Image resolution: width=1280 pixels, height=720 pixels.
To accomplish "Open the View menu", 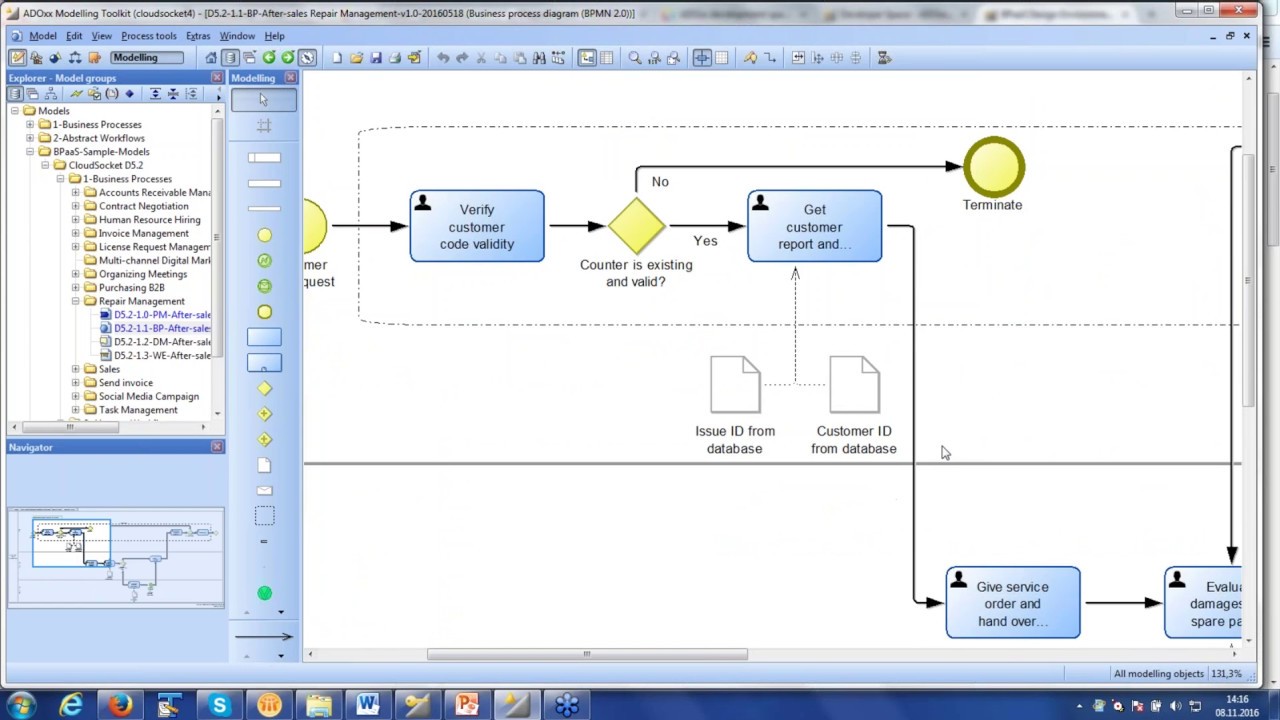I will [x=101, y=36].
